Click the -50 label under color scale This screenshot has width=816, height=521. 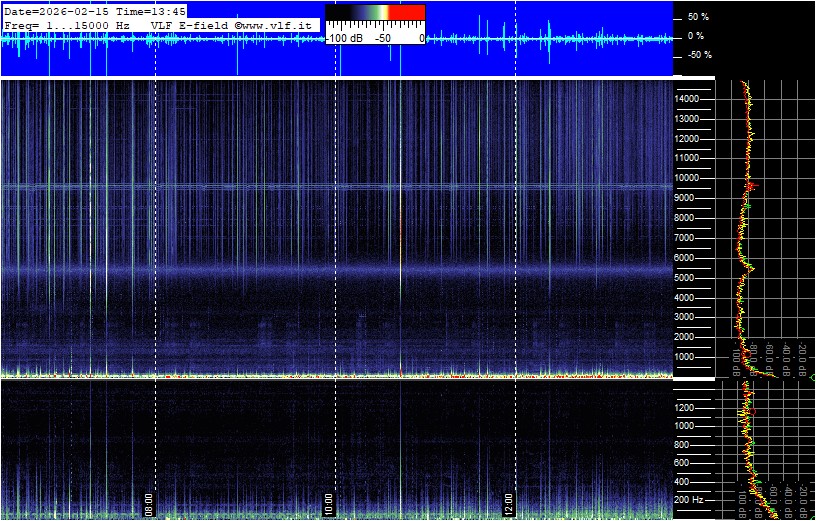click(x=382, y=38)
